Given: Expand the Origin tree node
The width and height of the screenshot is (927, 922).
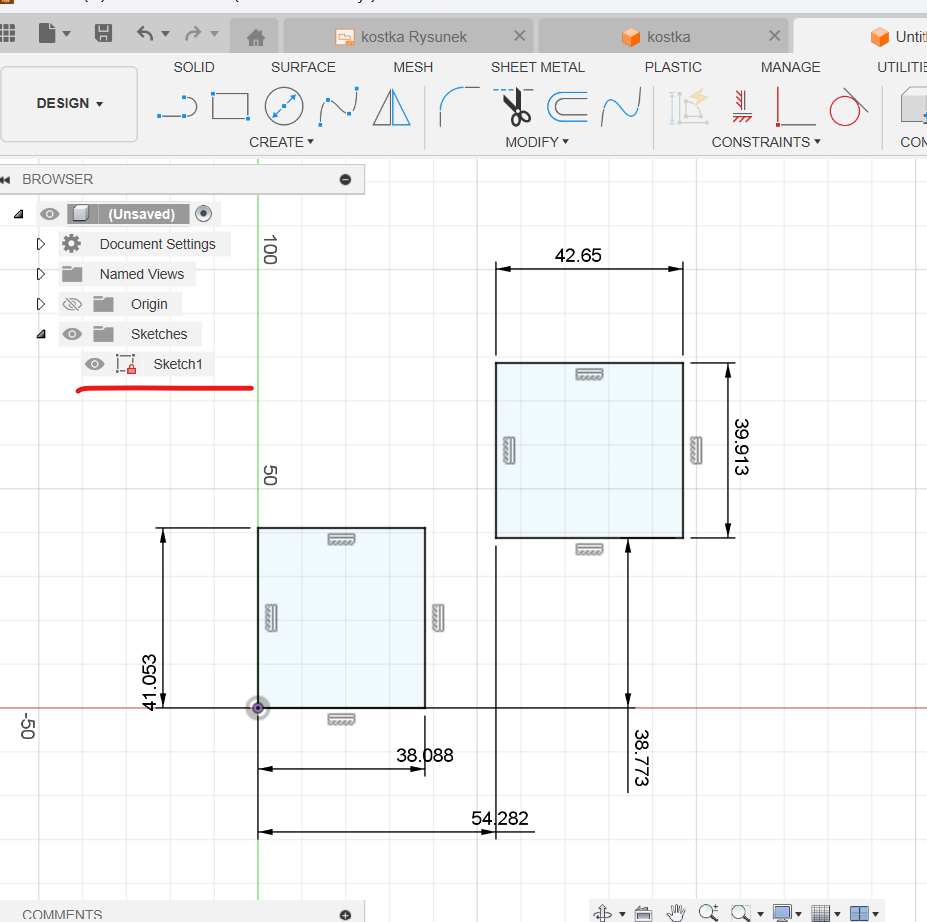Looking at the screenshot, I should (x=40, y=304).
